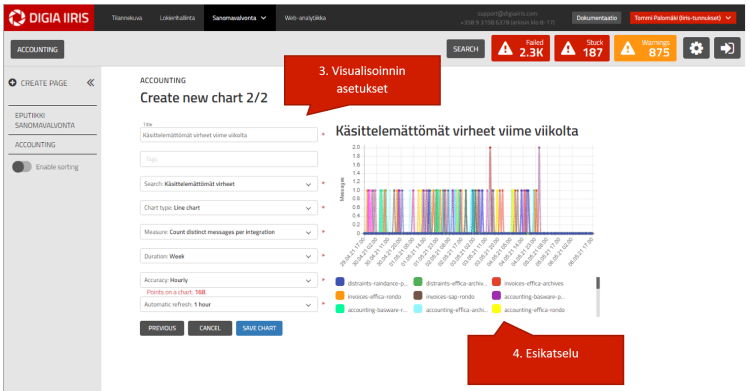Screen dimensions: 750x391
Task: Click the ACCOUNTING button in toolbar
Action: (x=37, y=49)
